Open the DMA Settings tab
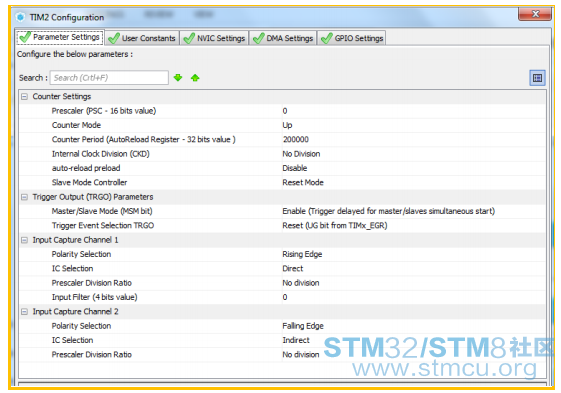Viewport: 561px width, 393px height. pyautogui.click(x=283, y=38)
